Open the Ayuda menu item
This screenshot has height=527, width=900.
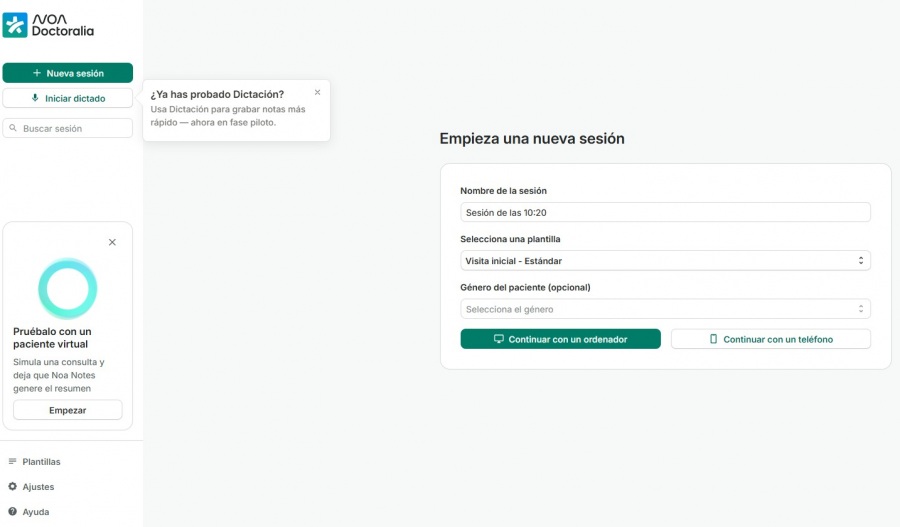coord(36,512)
